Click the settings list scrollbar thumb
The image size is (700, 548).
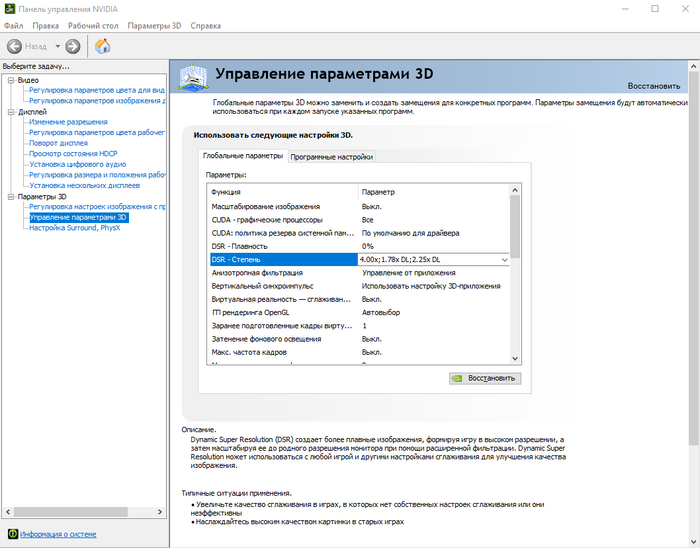click(515, 227)
